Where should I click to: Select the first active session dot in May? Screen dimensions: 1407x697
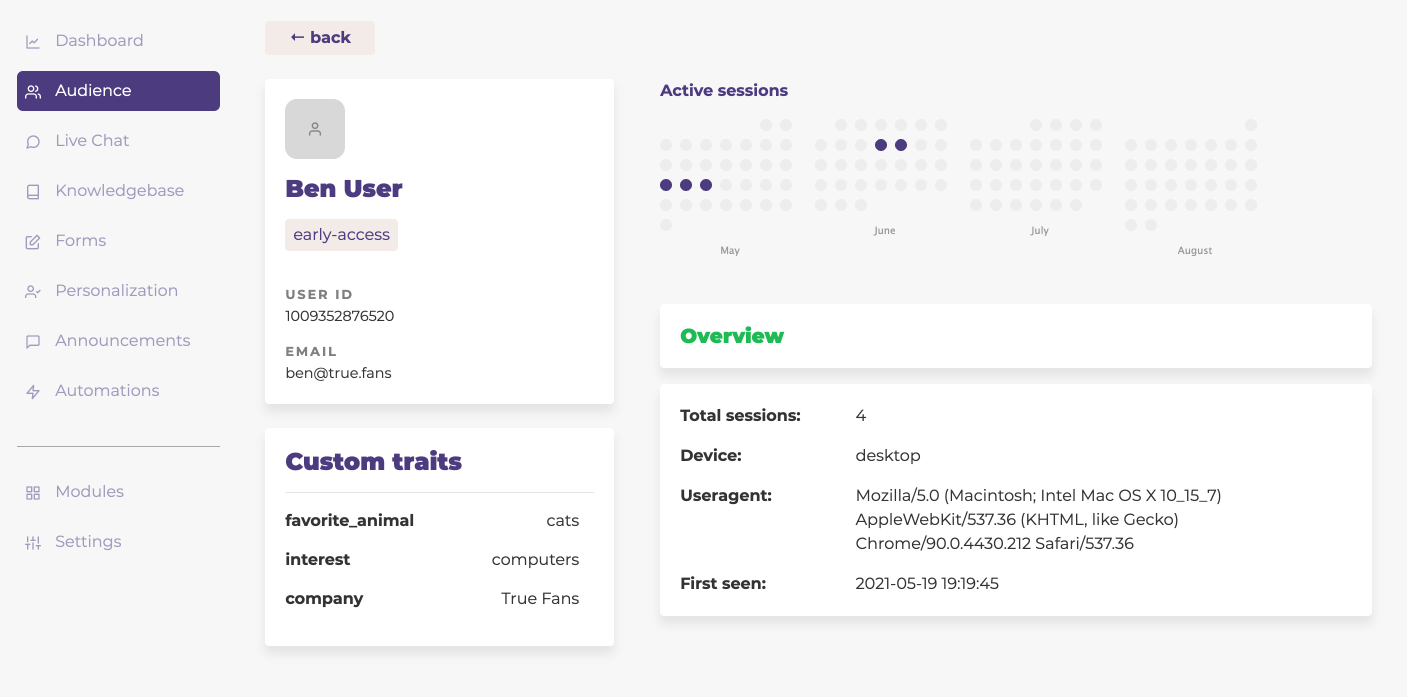666,185
